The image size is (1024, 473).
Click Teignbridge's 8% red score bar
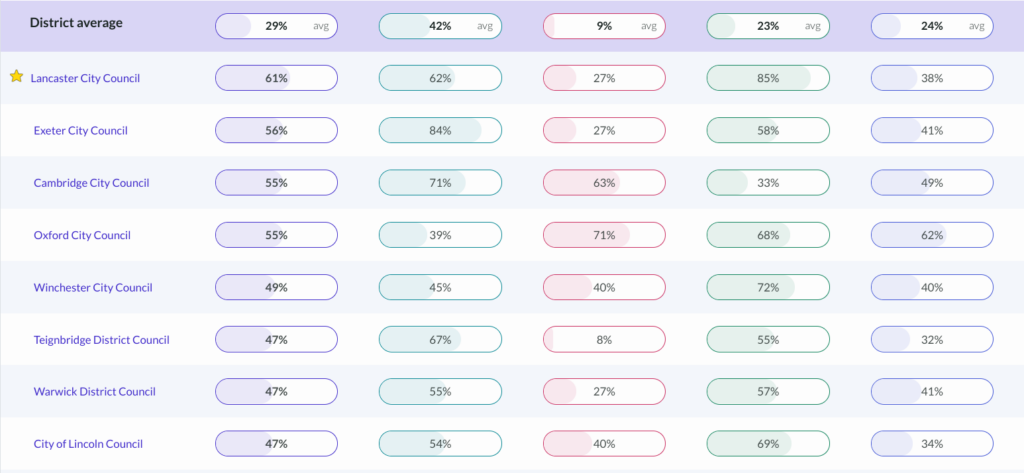coord(604,340)
